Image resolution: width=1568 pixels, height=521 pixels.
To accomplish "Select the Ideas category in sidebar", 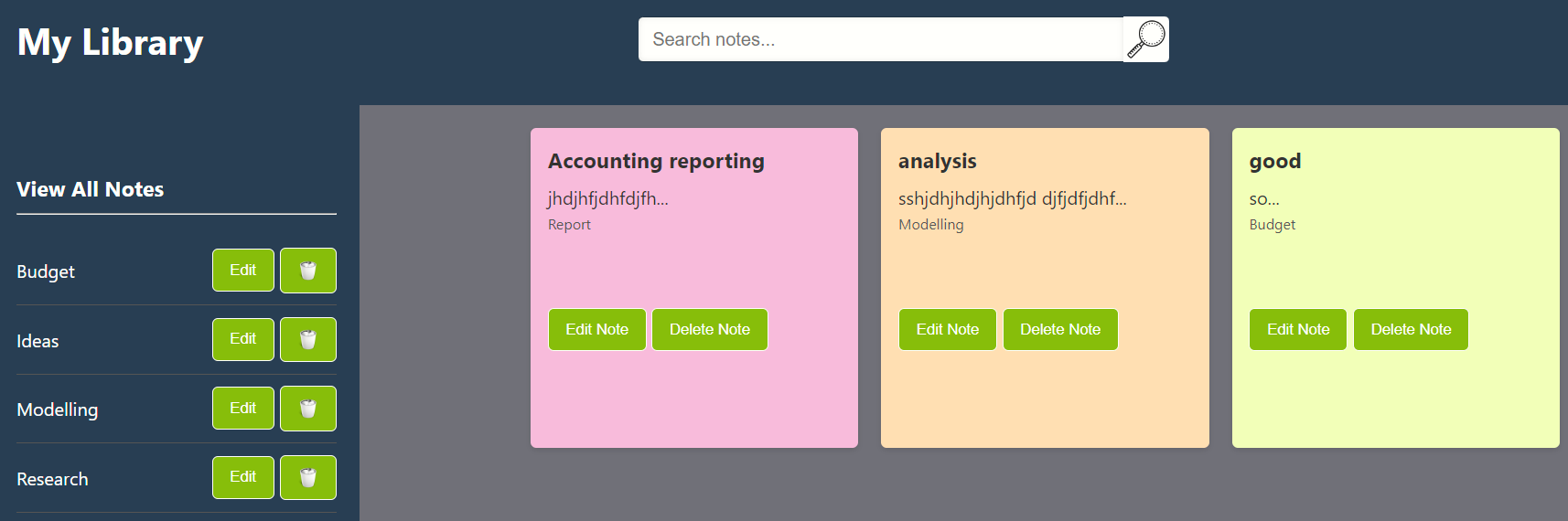I will click(x=38, y=341).
